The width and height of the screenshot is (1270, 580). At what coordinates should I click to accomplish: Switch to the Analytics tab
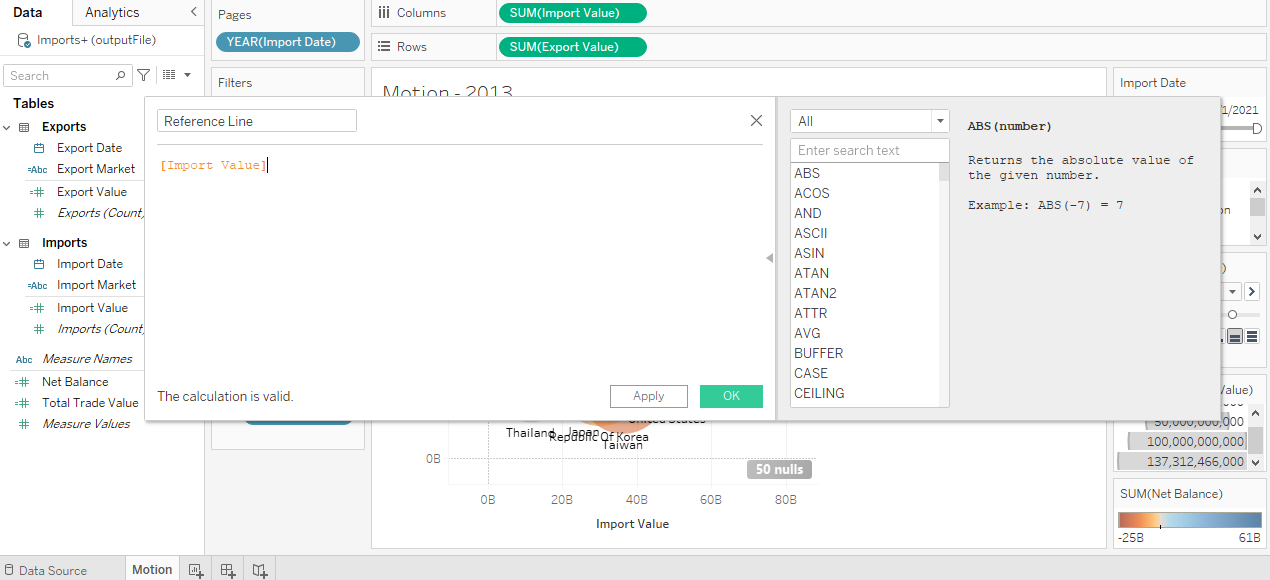(112, 12)
